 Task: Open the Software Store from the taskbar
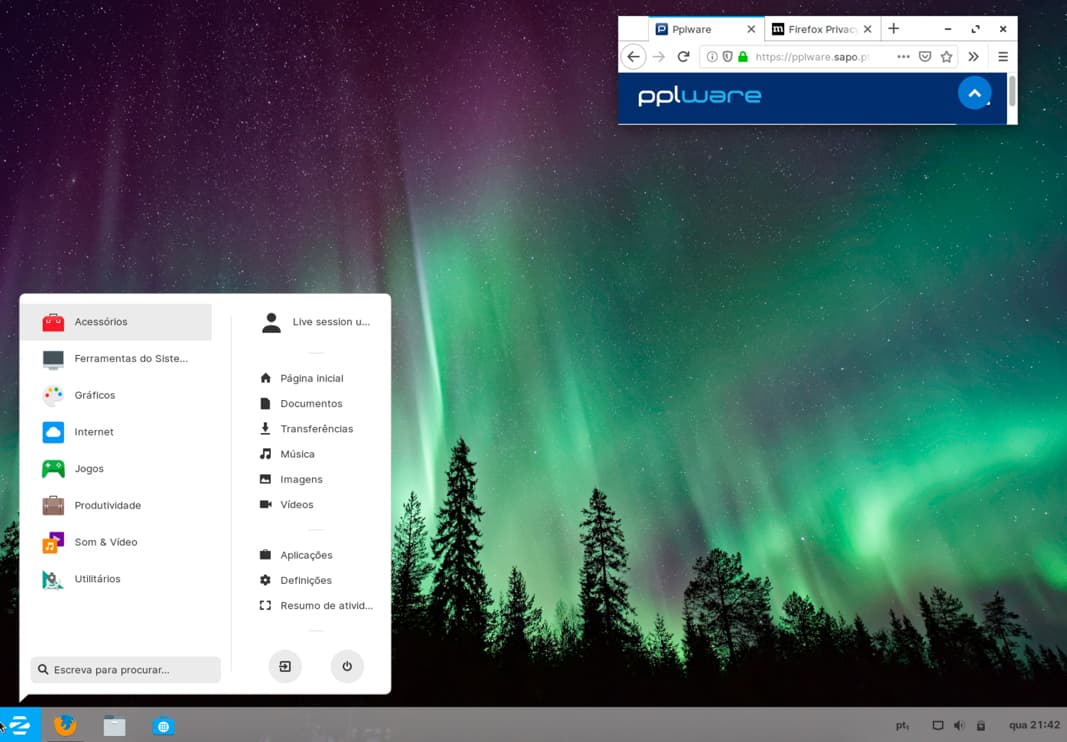(163, 725)
